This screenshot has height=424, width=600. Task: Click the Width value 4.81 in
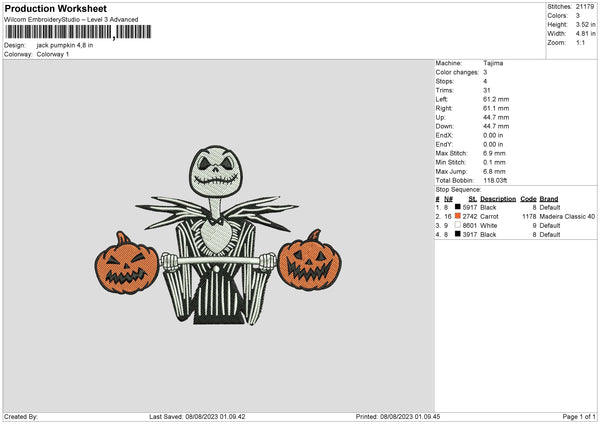pyautogui.click(x=585, y=34)
